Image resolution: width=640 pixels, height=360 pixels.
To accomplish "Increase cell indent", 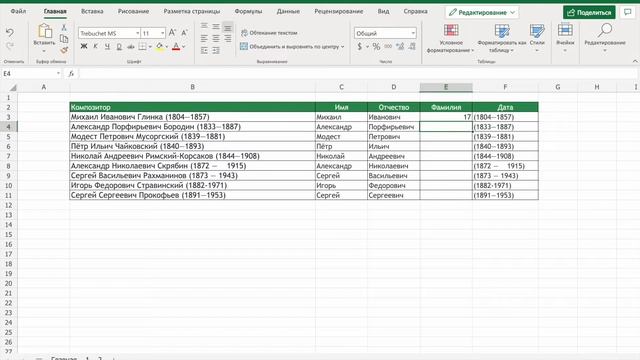I will click(216, 51).
